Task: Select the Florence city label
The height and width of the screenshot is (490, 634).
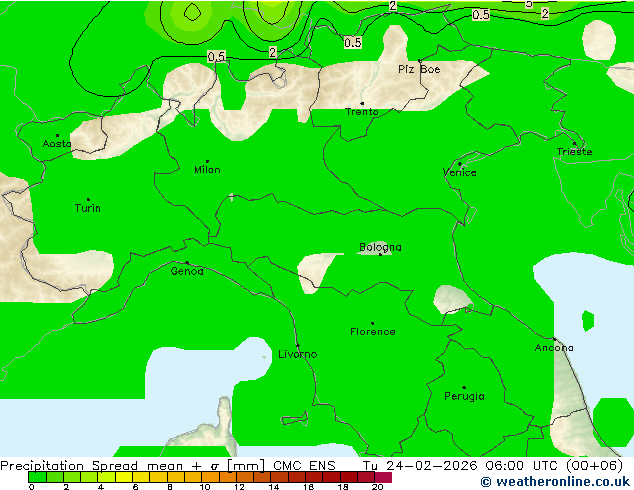Action: (373, 332)
